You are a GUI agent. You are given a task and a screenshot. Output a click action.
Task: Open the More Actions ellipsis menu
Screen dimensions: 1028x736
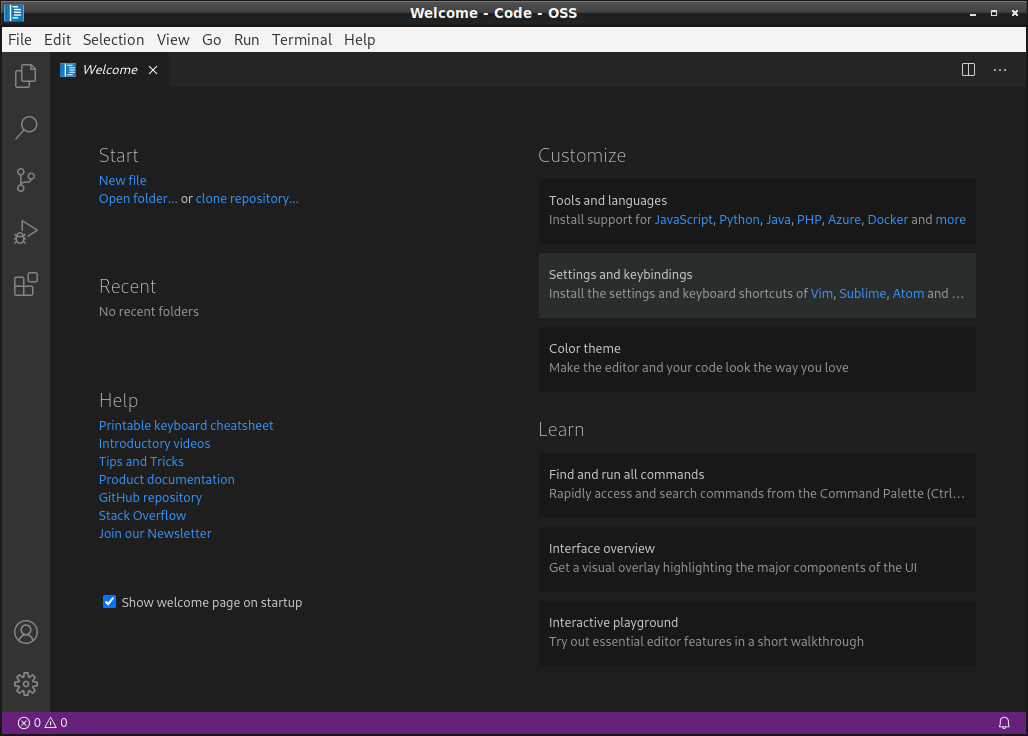[x=1000, y=69]
